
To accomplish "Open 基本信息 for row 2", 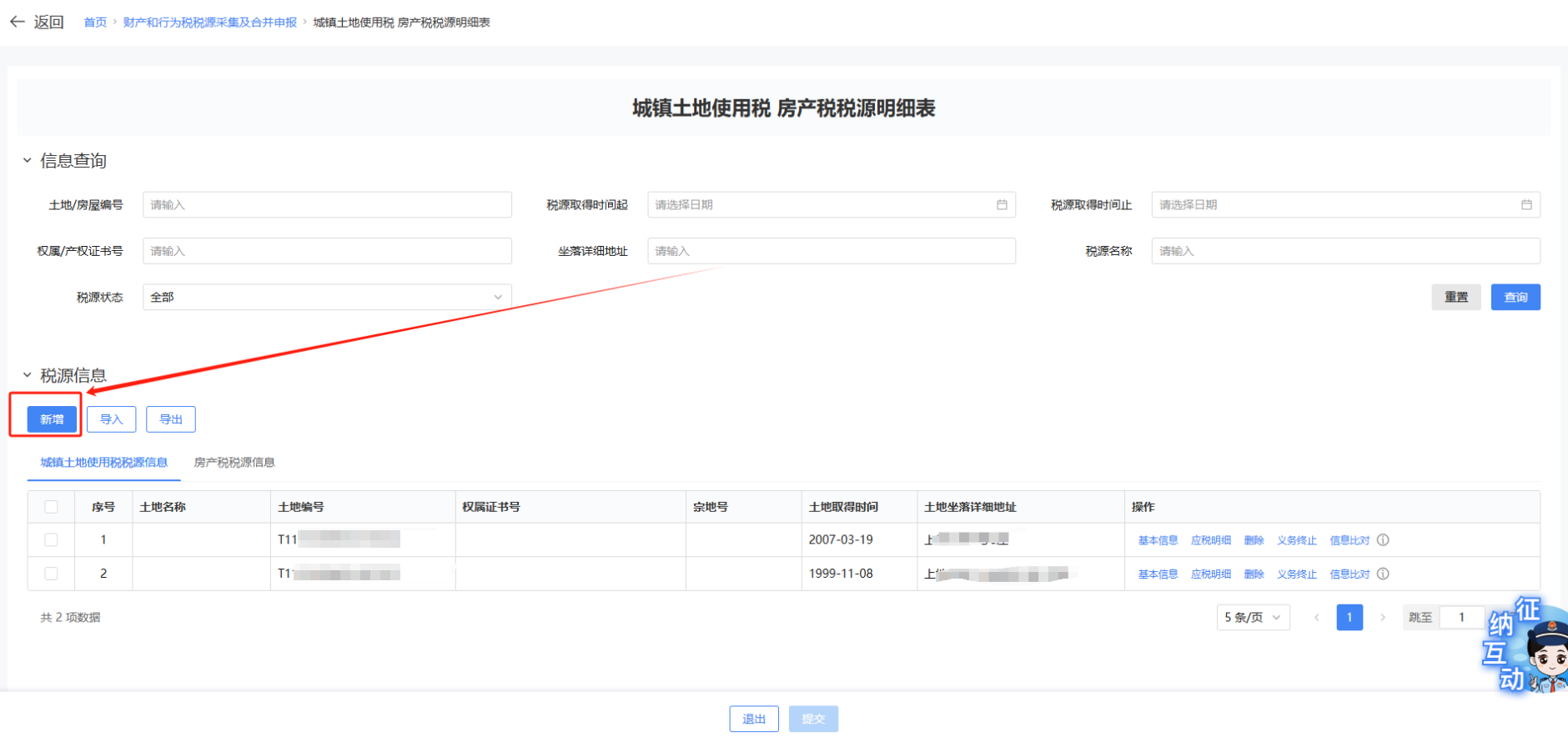I will click(1158, 574).
